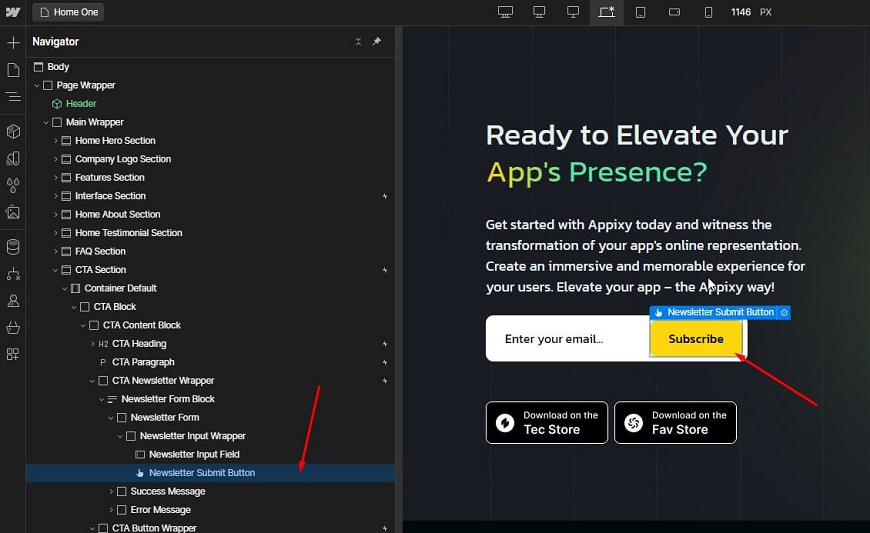Open the Ecommerce basket icon
Image resolution: width=870 pixels, height=533 pixels.
13,328
